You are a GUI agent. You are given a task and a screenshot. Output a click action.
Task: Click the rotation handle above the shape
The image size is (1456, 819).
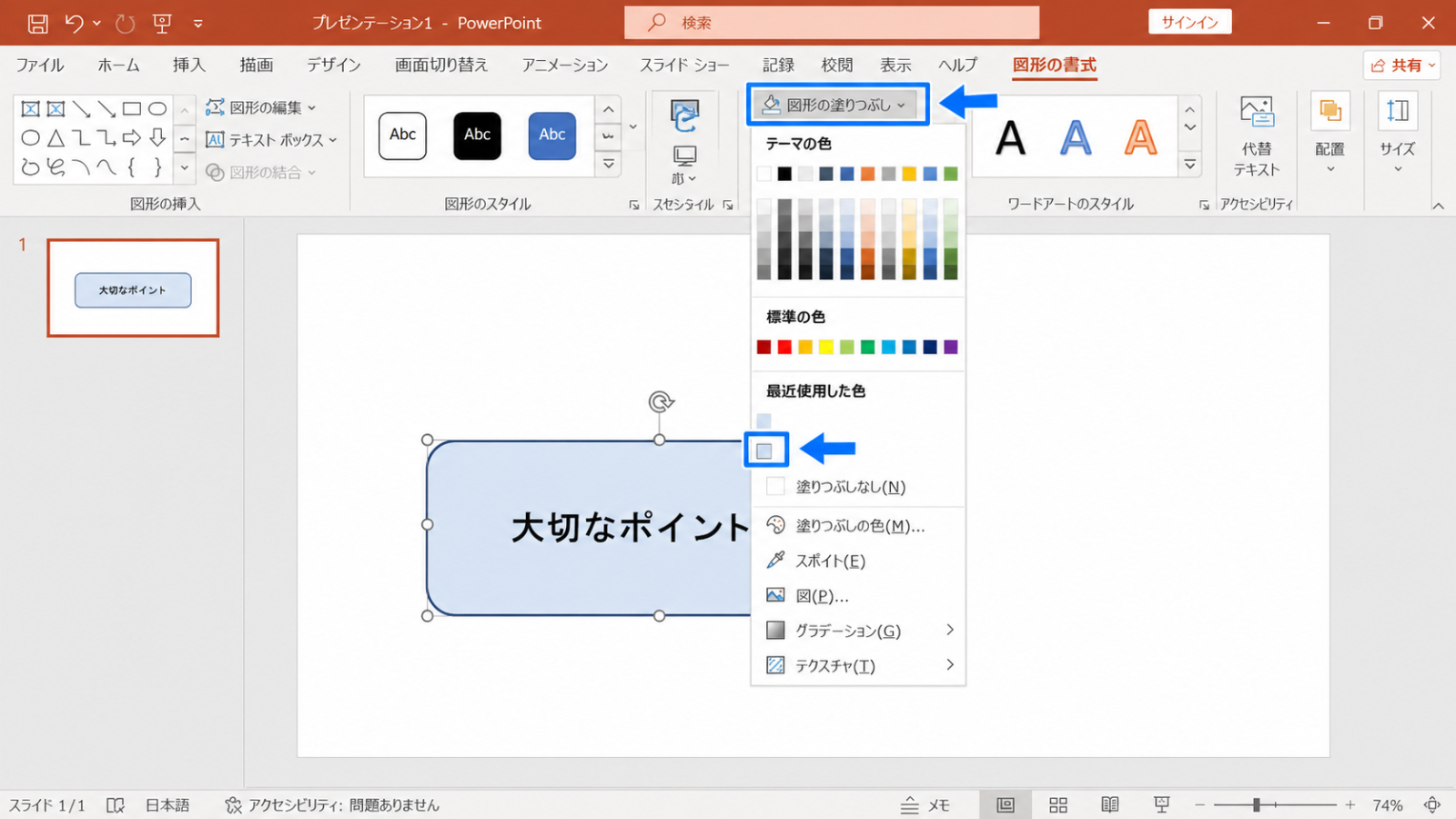[x=661, y=401]
